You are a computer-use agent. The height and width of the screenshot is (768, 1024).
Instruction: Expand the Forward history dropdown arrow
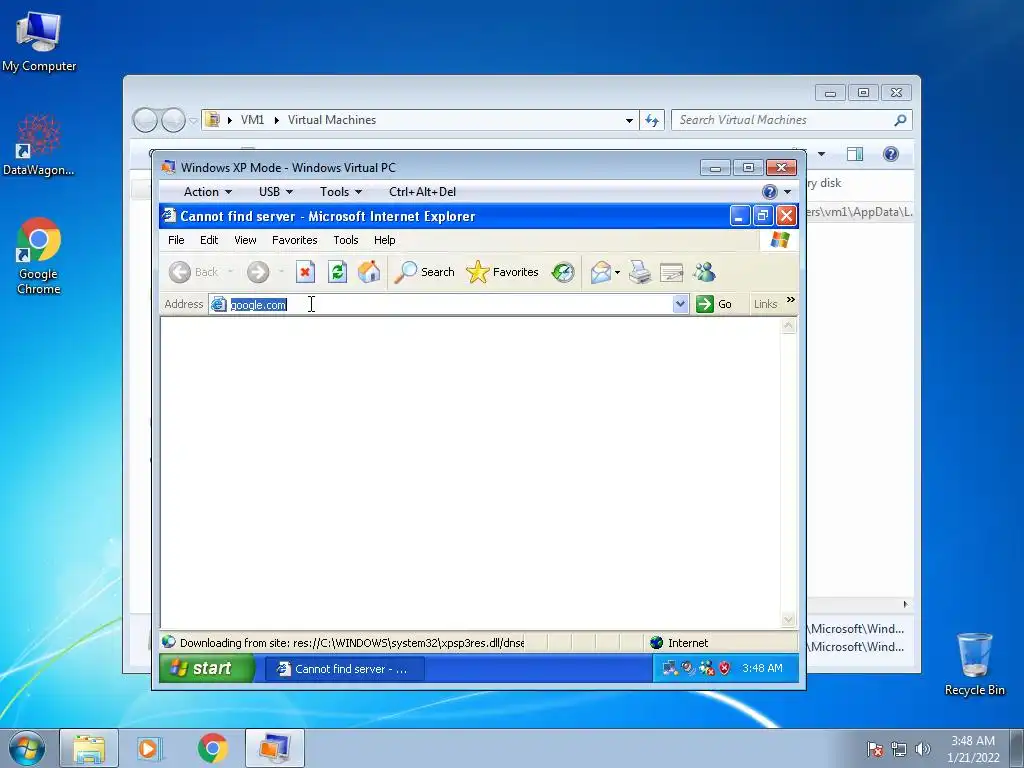[x=281, y=272]
